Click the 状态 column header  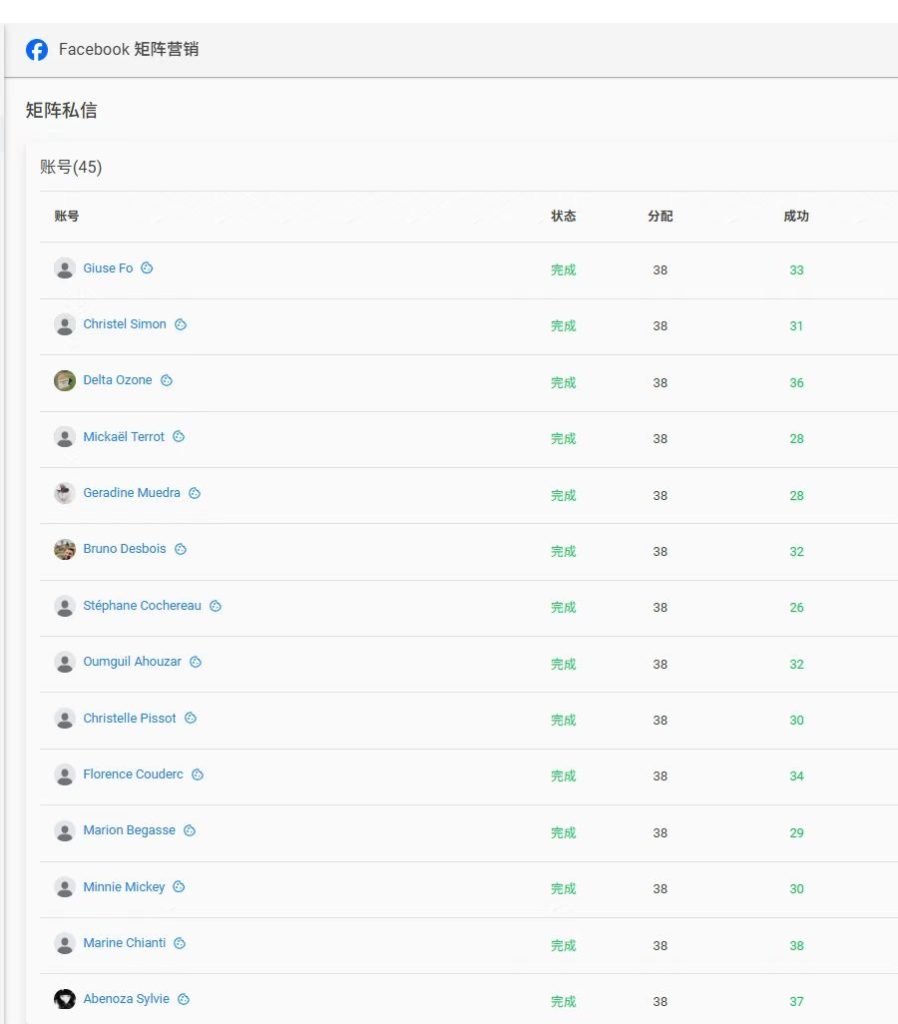click(x=563, y=216)
